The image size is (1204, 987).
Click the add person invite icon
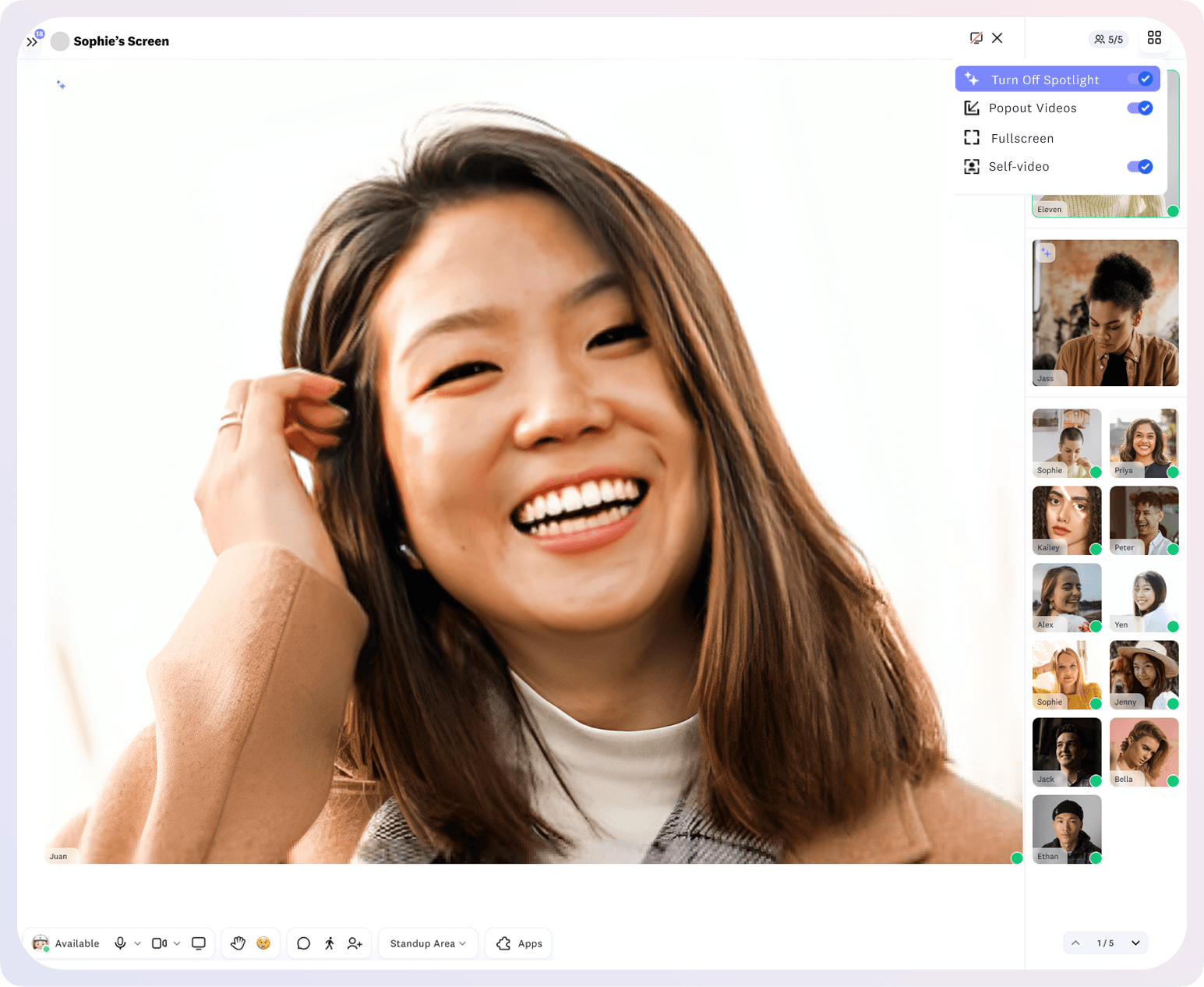click(355, 943)
